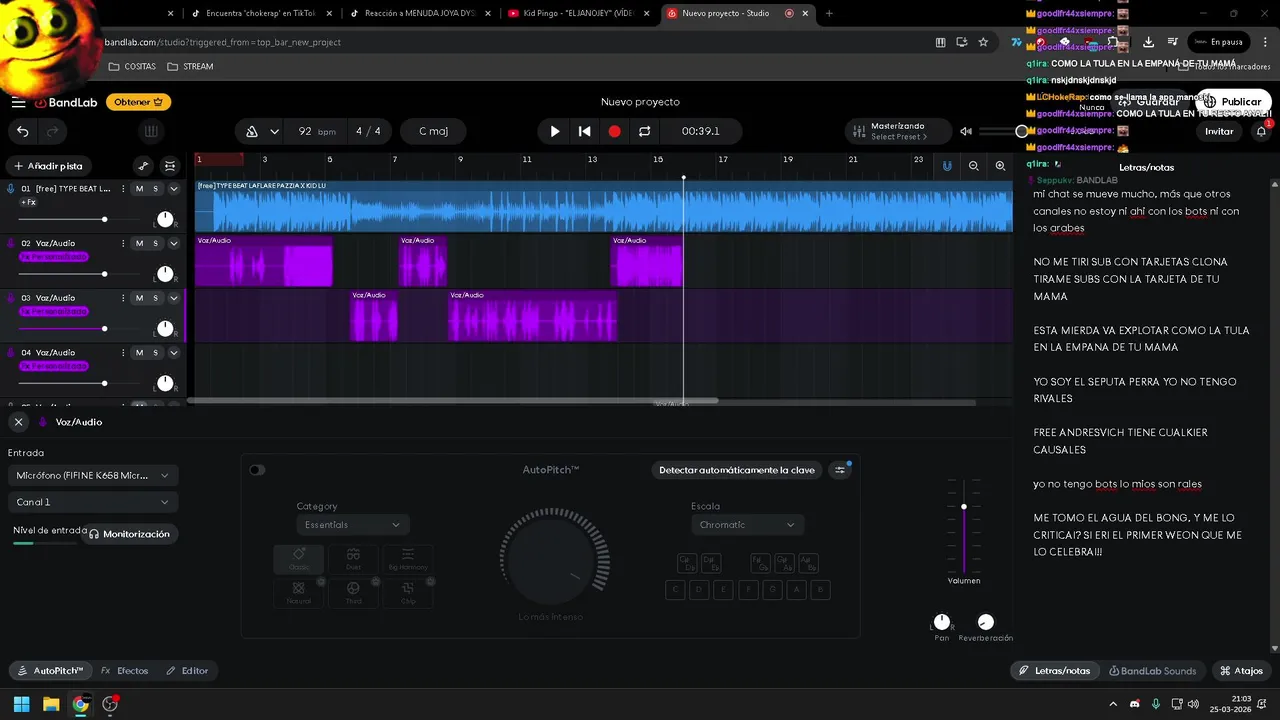
Task: Switch to the Efectos tab
Action: 125,671
